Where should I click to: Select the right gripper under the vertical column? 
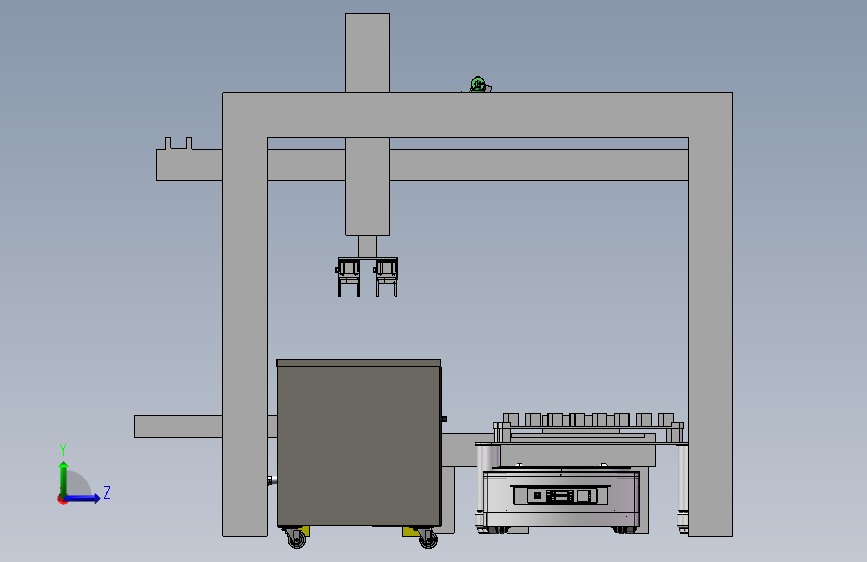click(x=386, y=277)
